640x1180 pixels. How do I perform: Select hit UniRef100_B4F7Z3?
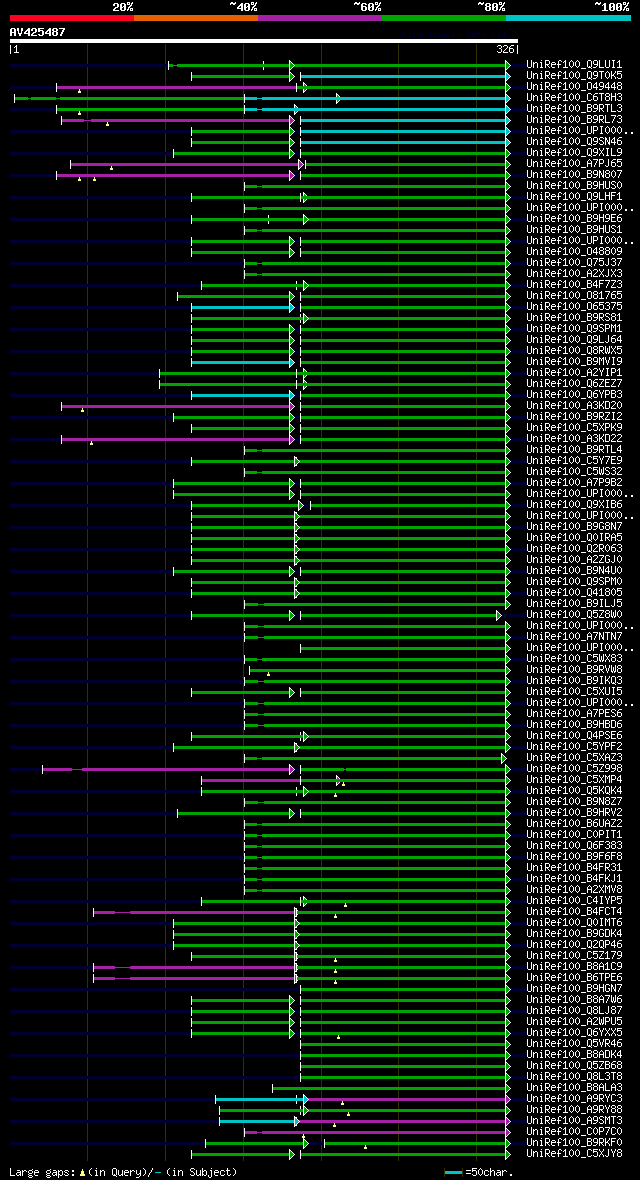pyautogui.click(x=574, y=285)
